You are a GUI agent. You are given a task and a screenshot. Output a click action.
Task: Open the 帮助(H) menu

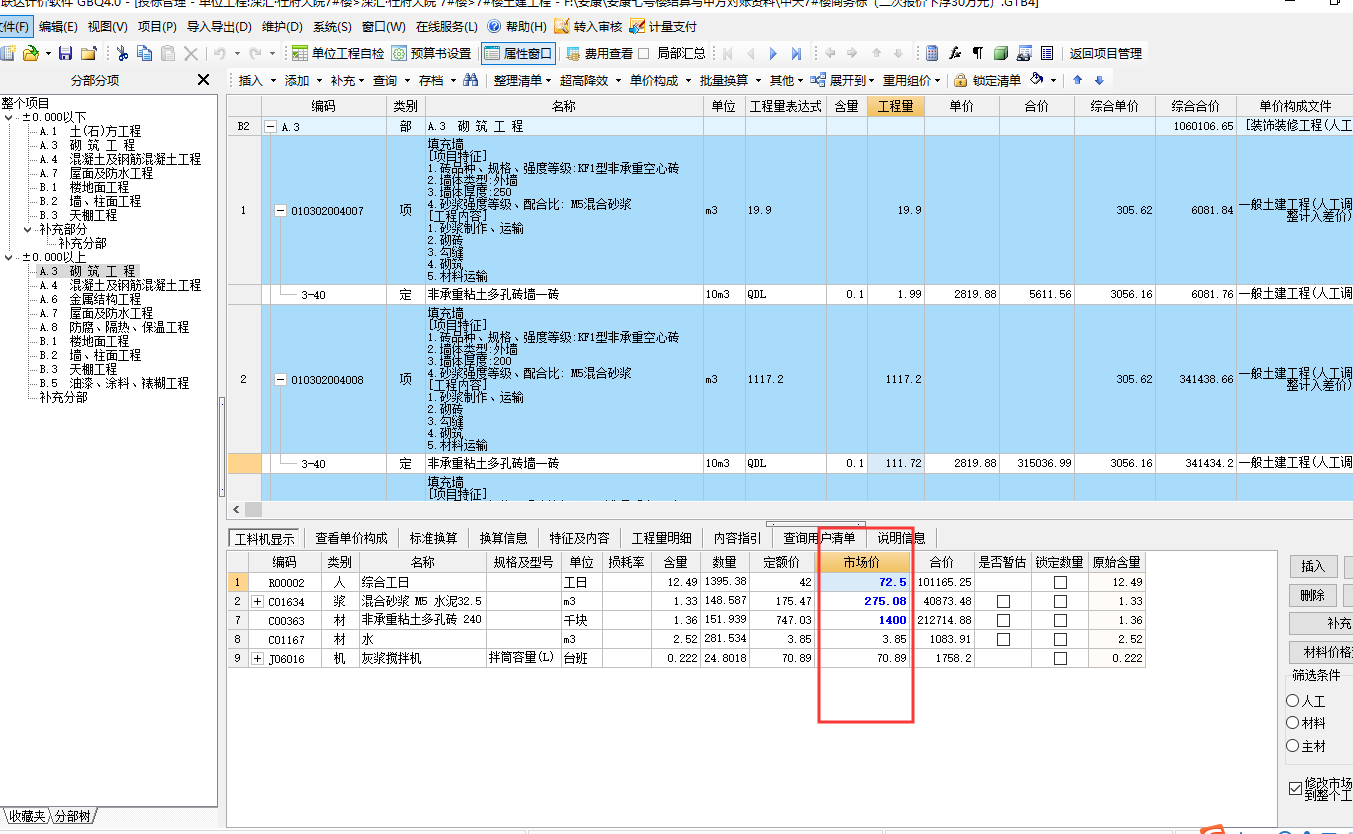519,26
